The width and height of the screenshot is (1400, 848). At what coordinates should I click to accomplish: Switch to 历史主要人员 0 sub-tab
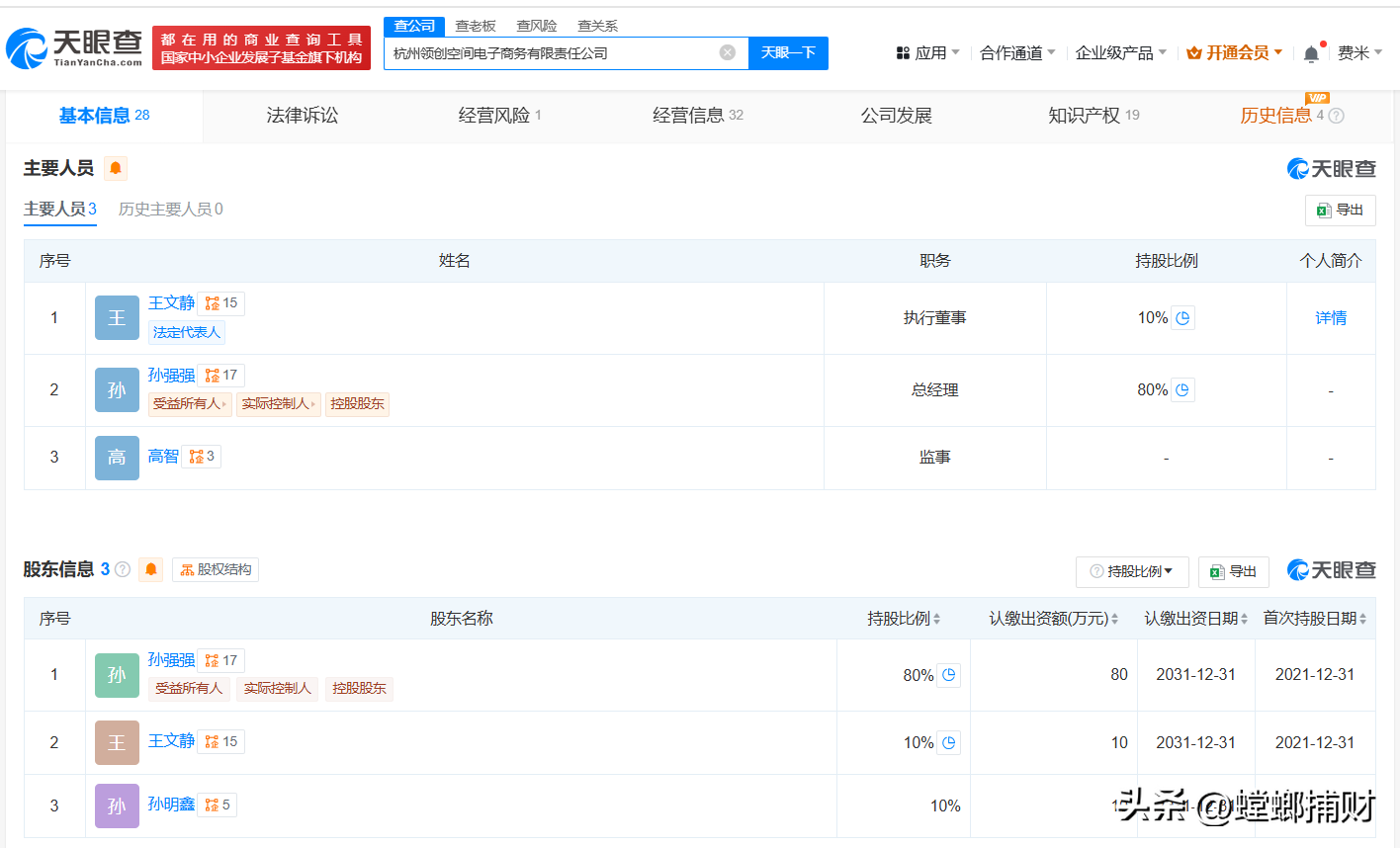[171, 210]
